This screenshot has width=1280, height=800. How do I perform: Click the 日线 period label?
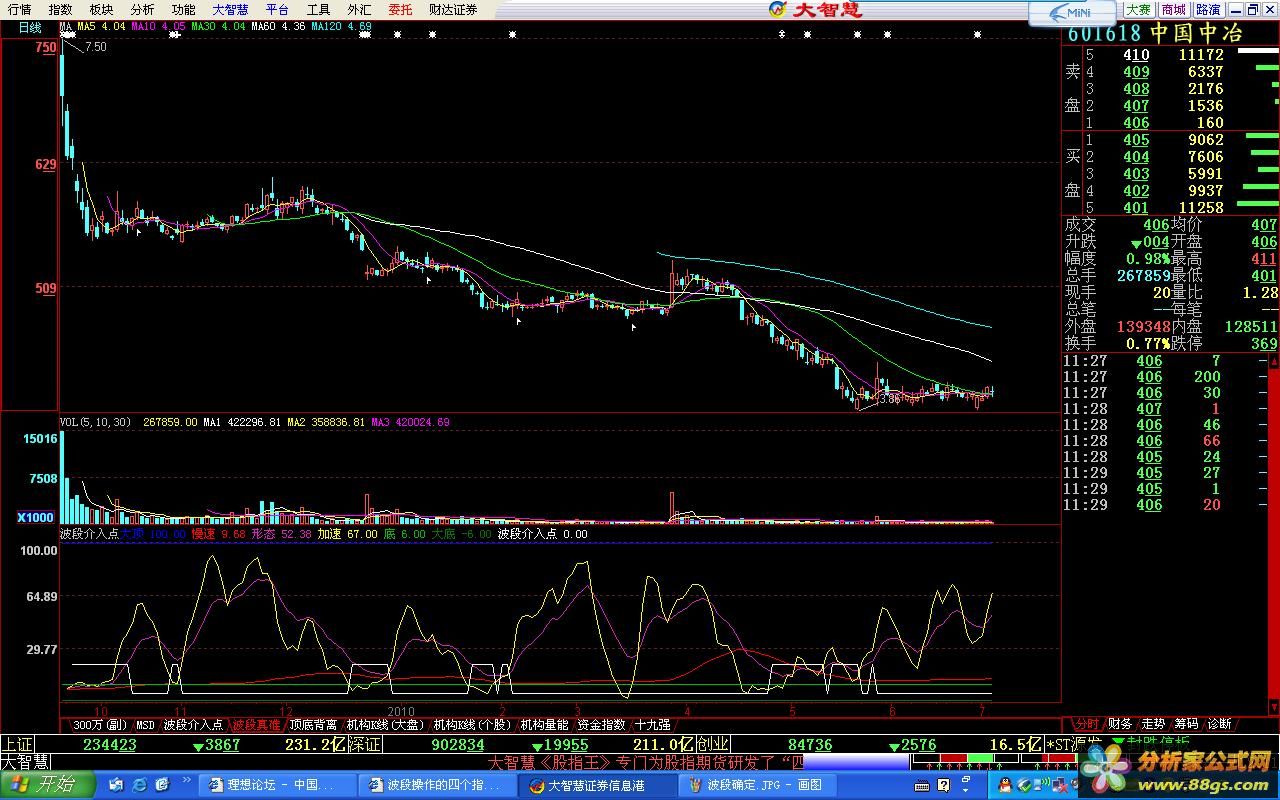[x=30, y=27]
